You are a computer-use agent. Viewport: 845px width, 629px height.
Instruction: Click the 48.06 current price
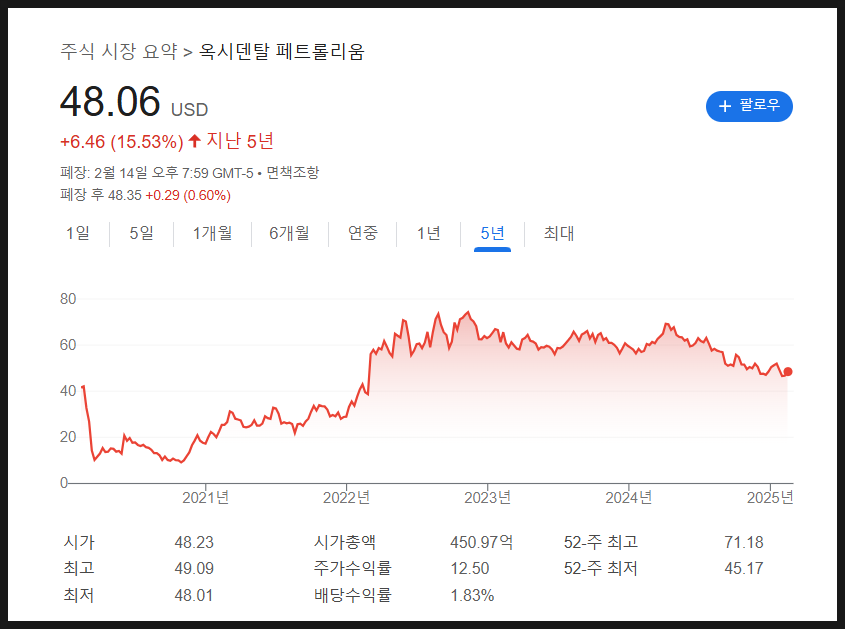[110, 101]
